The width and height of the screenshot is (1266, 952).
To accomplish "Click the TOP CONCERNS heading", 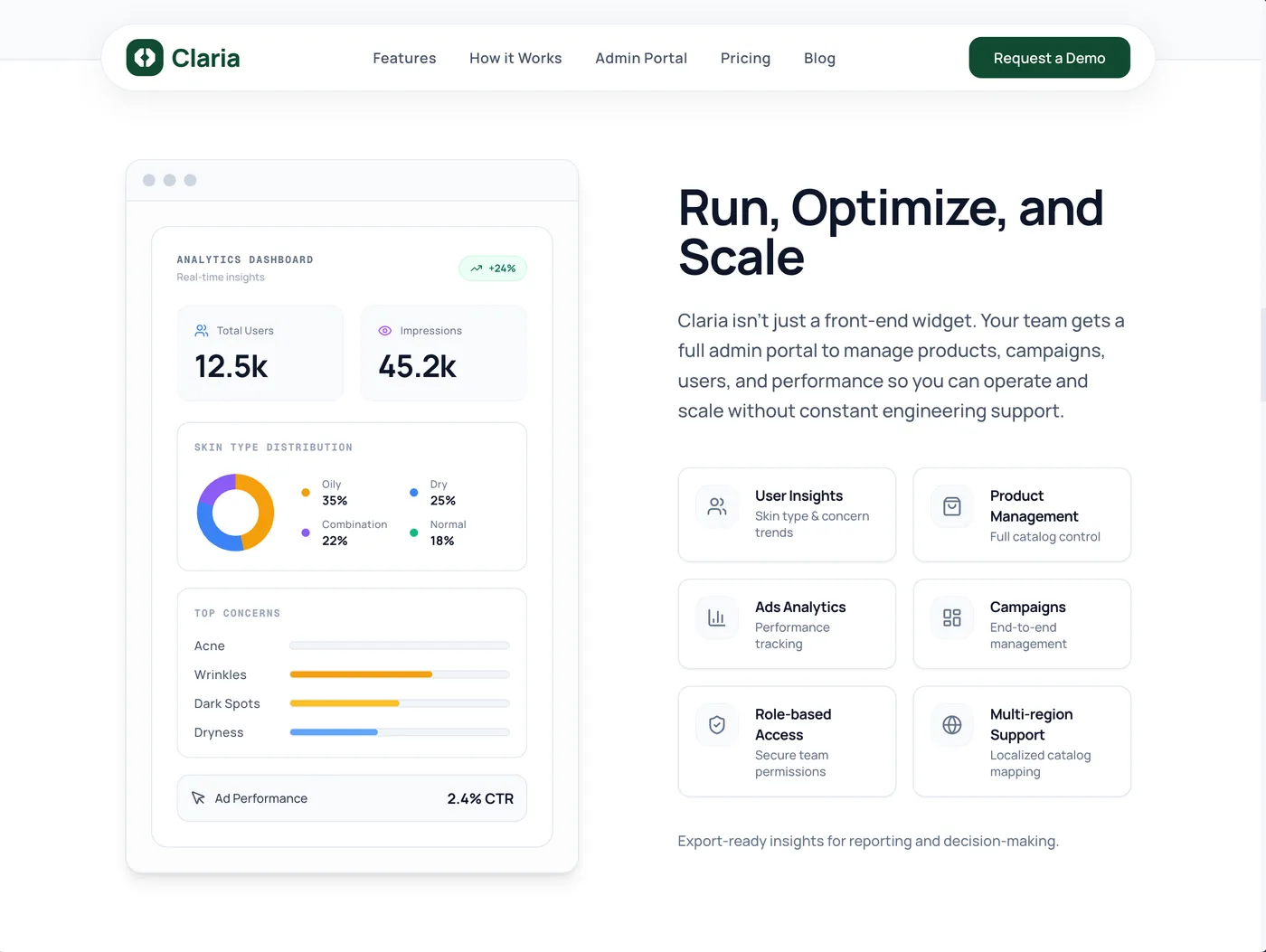I will 237,613.
